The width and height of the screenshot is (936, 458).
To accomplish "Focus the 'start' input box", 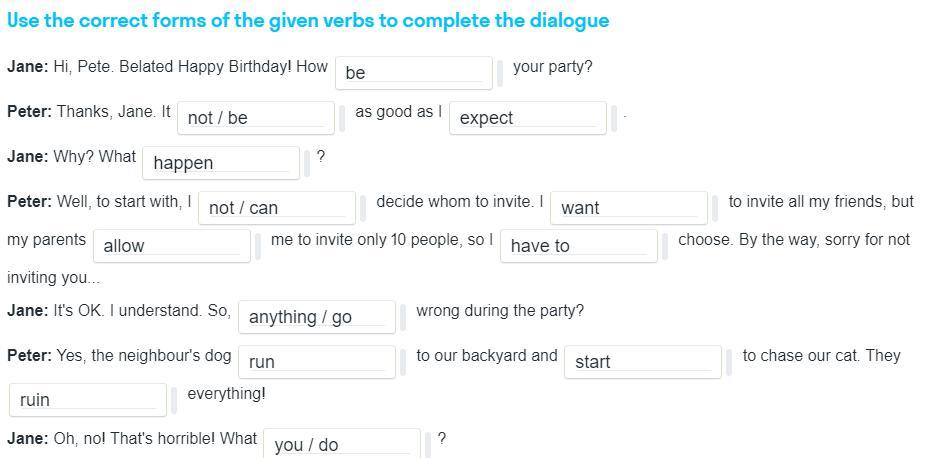I will [x=642, y=361].
